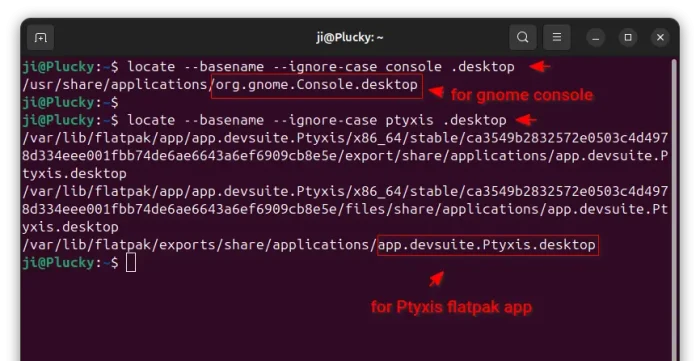Open the hamburger main menu
700x361 pixels.
(557, 37)
